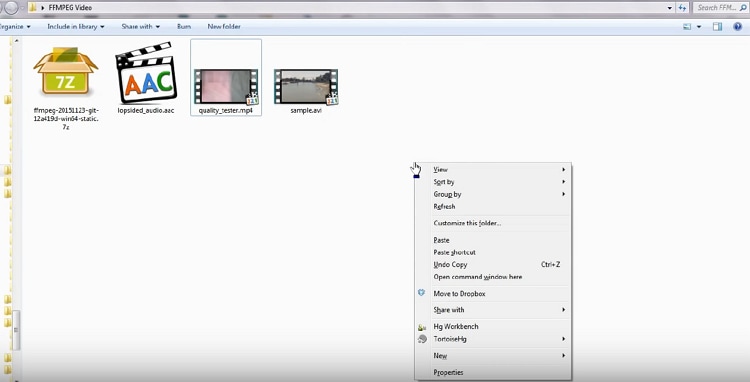Open the Sort by submenu
This screenshot has width=750, height=382.
tap(493, 182)
